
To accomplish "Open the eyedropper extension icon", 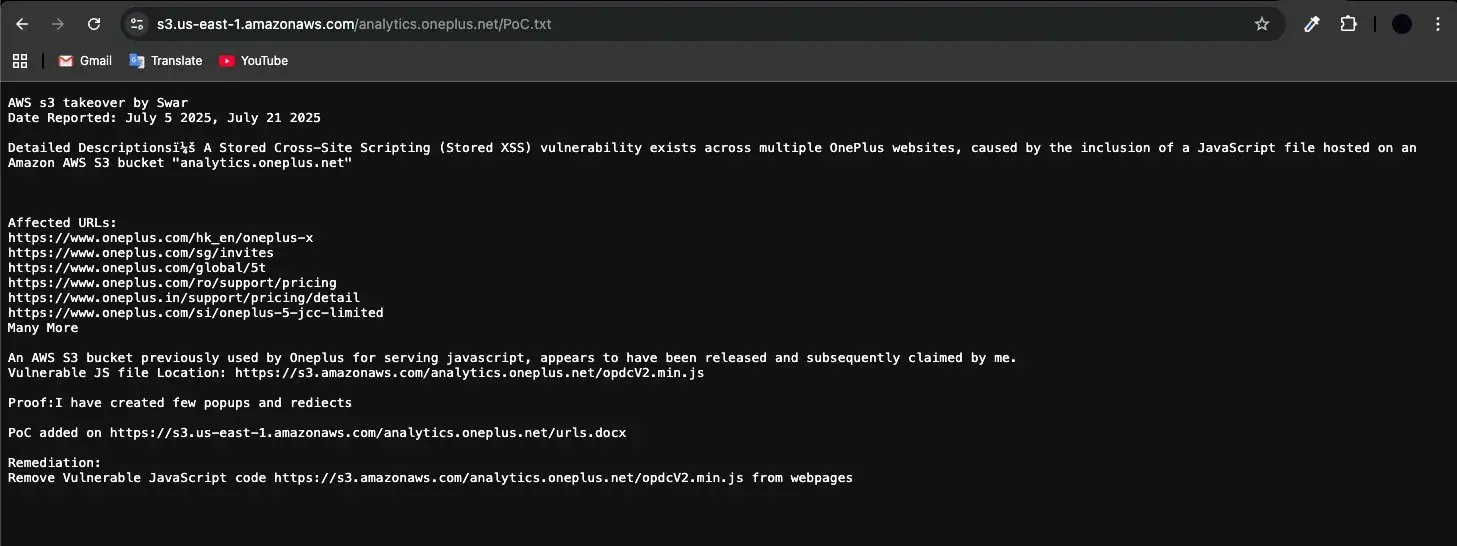I will 1312,24.
